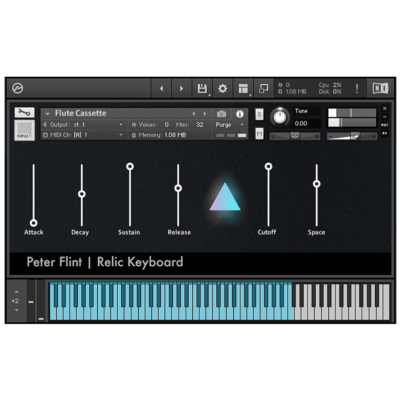Click the 'Memory: 1.08 MB' readout
The image size is (400, 400).
coord(159,135)
